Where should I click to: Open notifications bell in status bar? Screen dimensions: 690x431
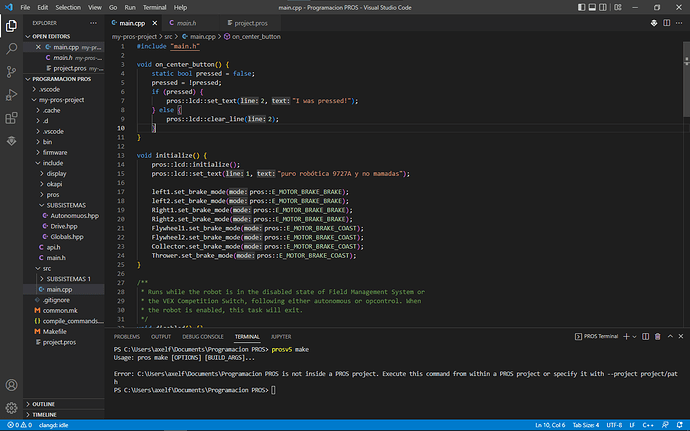coord(680,425)
